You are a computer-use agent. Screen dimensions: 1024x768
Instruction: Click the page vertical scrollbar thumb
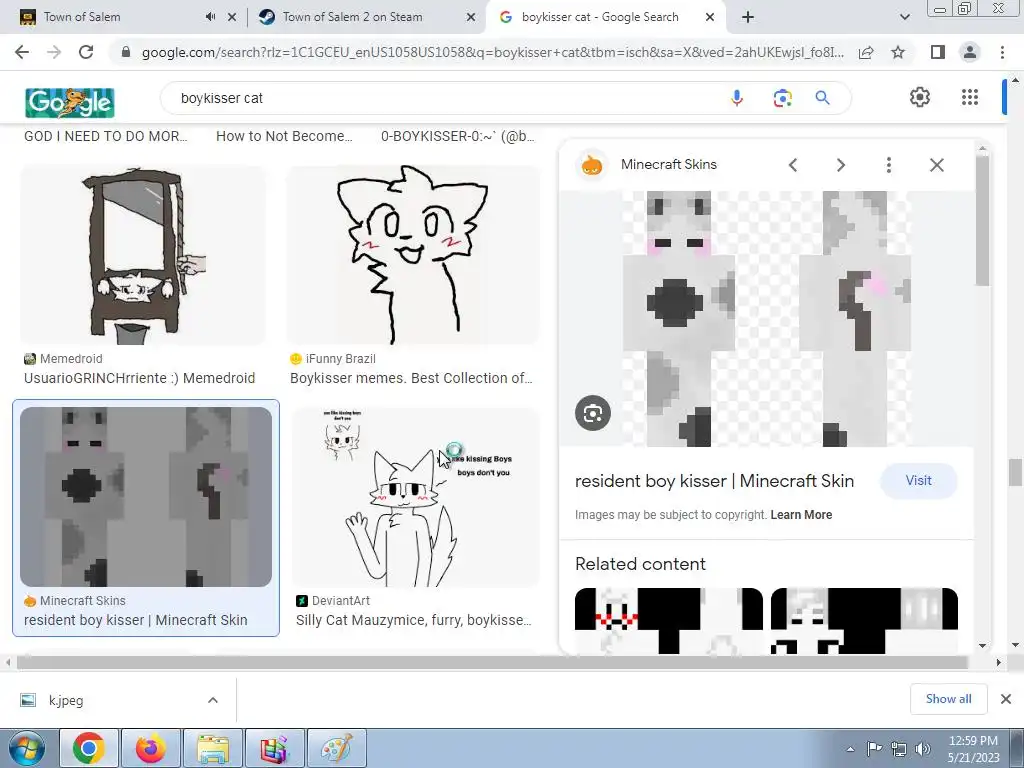(x=1014, y=472)
